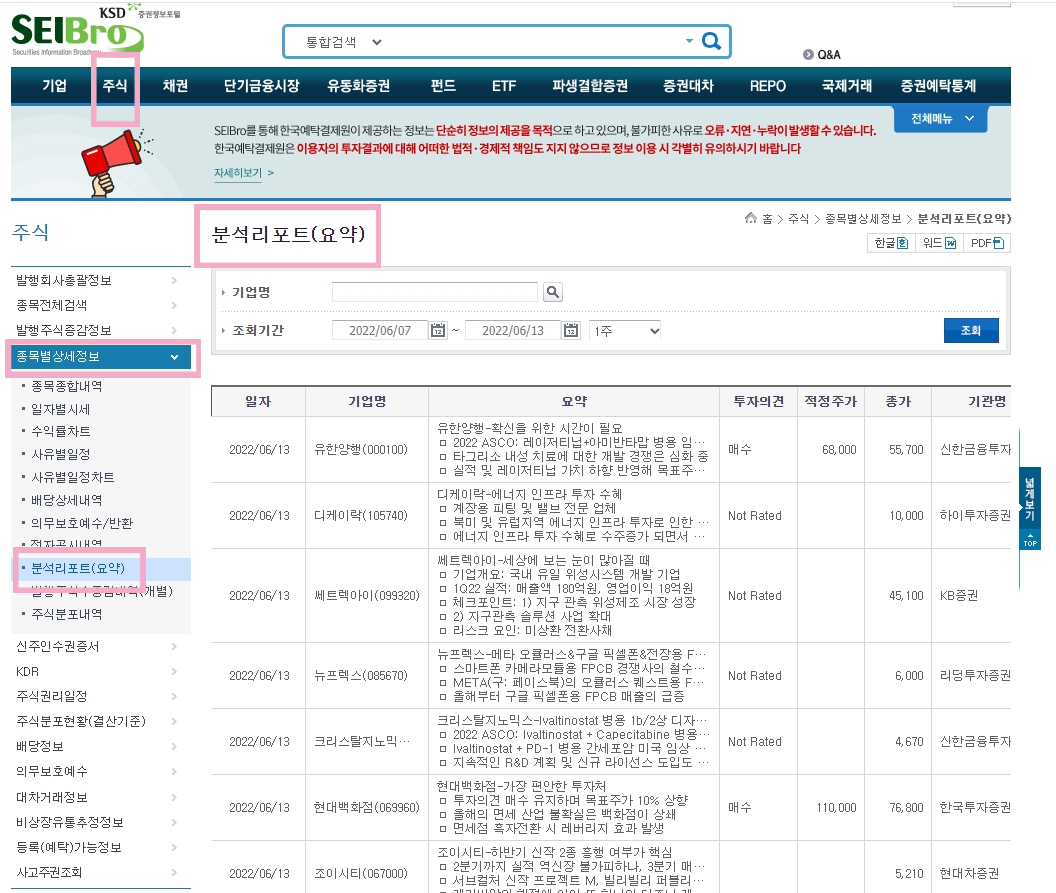Click 종목별상세정보 in the breadcrumb
This screenshot has width=1056, height=893.
point(863,219)
